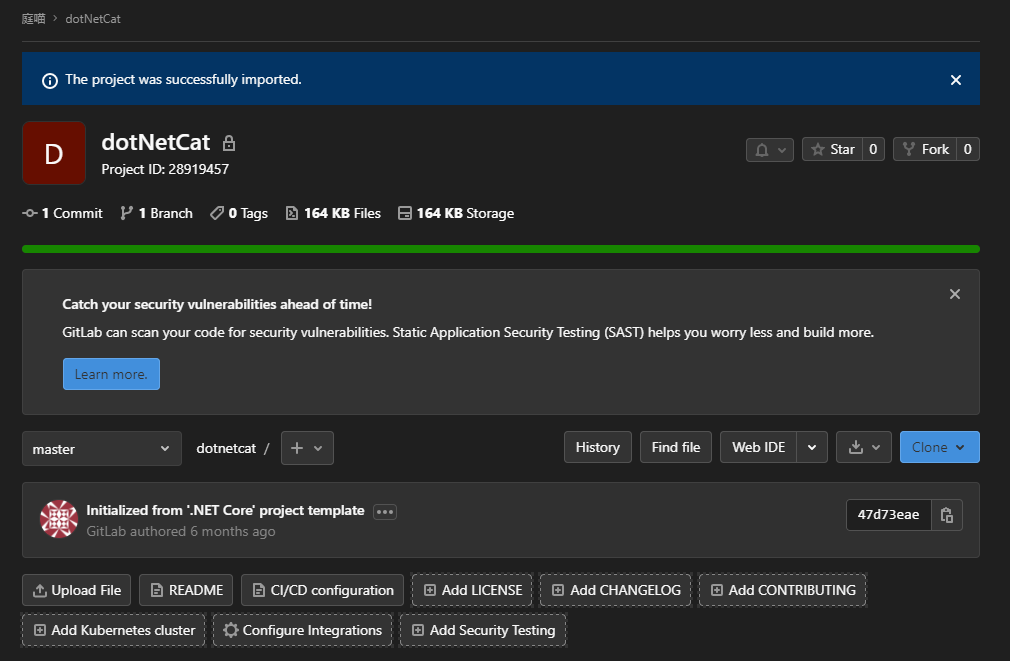View the 1 Branch link
This screenshot has width=1010, height=661.
[x=156, y=213]
